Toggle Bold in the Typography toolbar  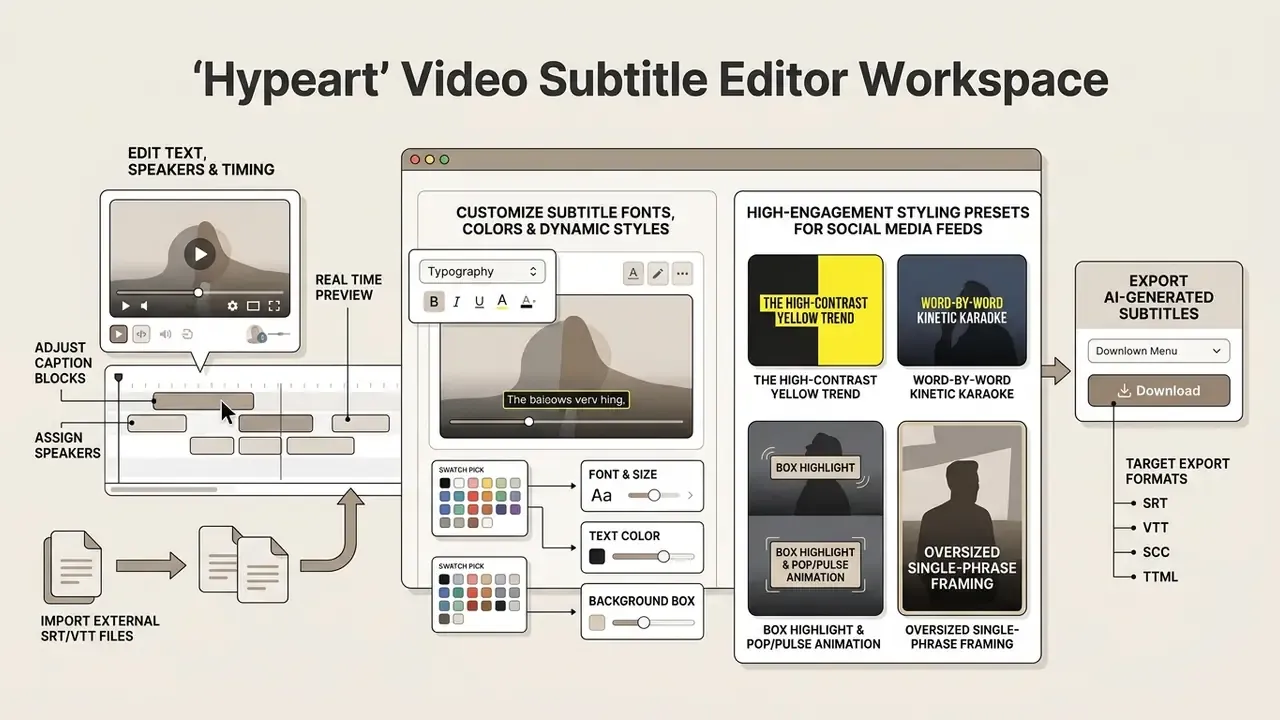click(434, 302)
